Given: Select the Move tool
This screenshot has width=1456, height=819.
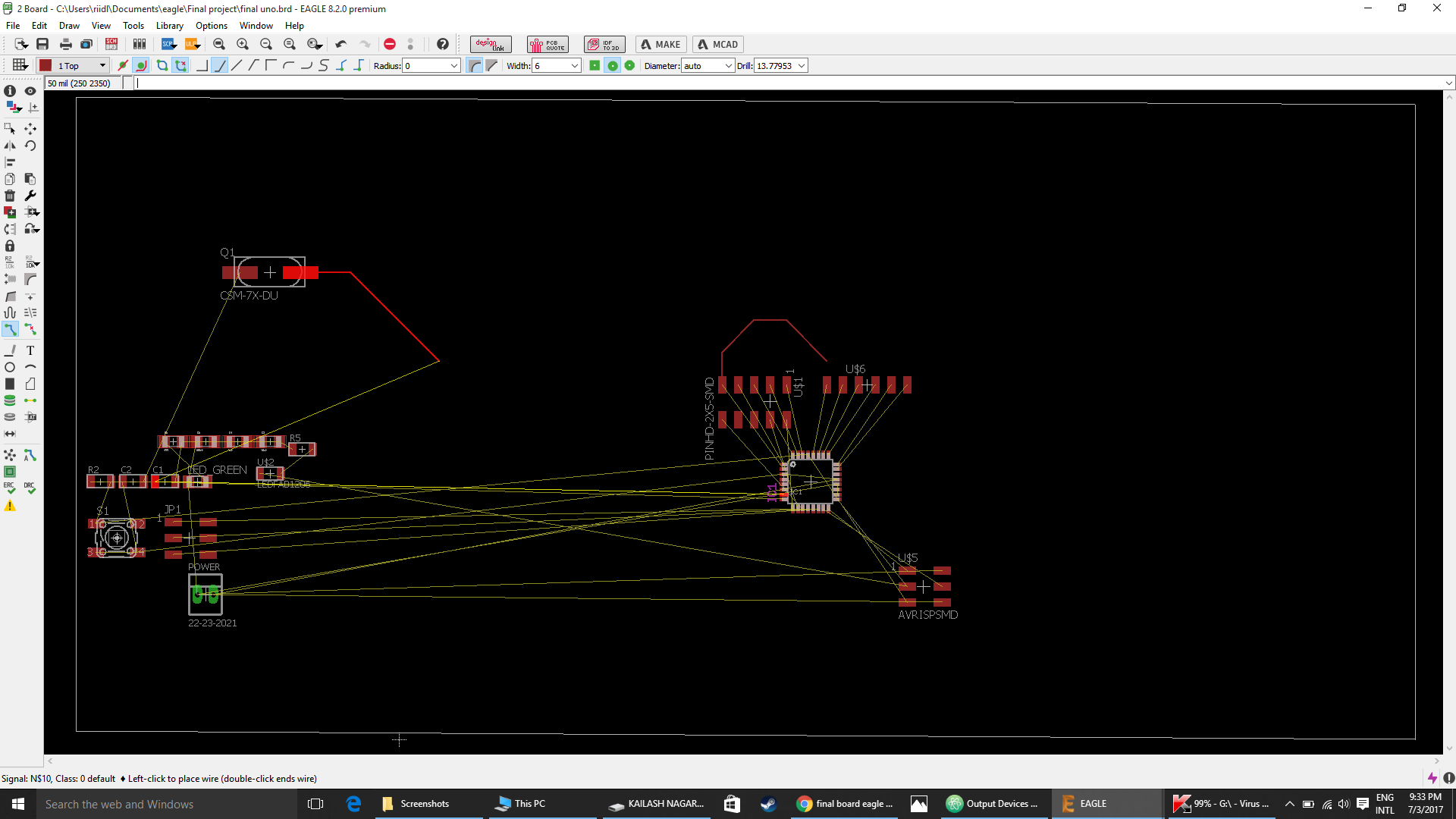Looking at the screenshot, I should pyautogui.click(x=30, y=128).
